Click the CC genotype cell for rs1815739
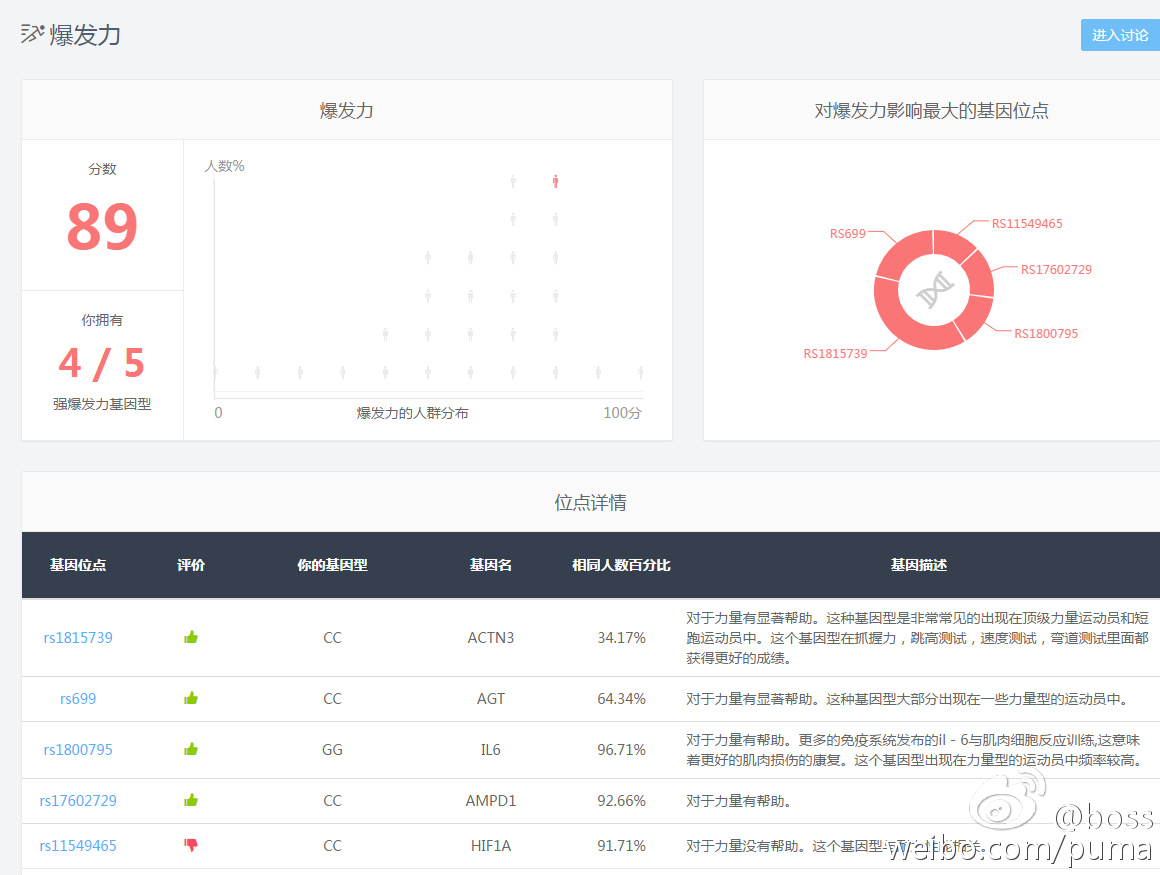 pyautogui.click(x=332, y=638)
